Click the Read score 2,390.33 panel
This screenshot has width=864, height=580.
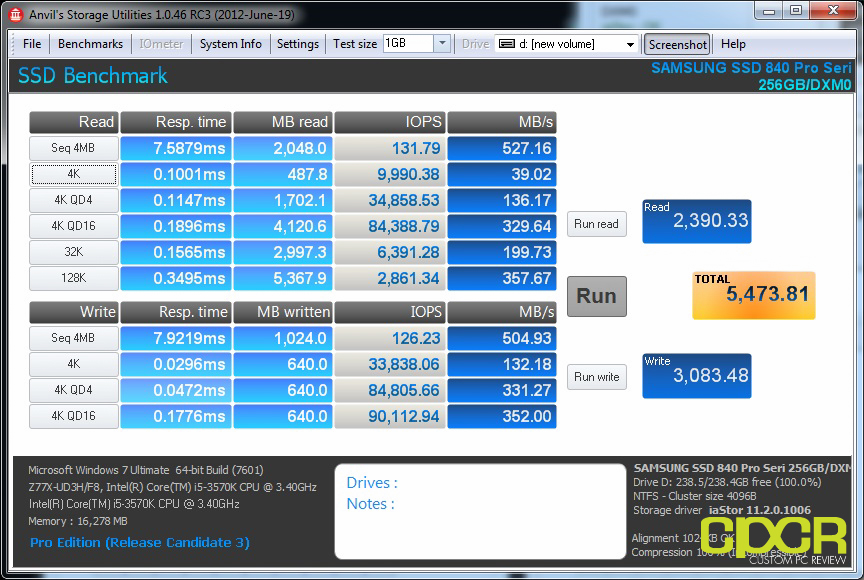(x=696, y=221)
